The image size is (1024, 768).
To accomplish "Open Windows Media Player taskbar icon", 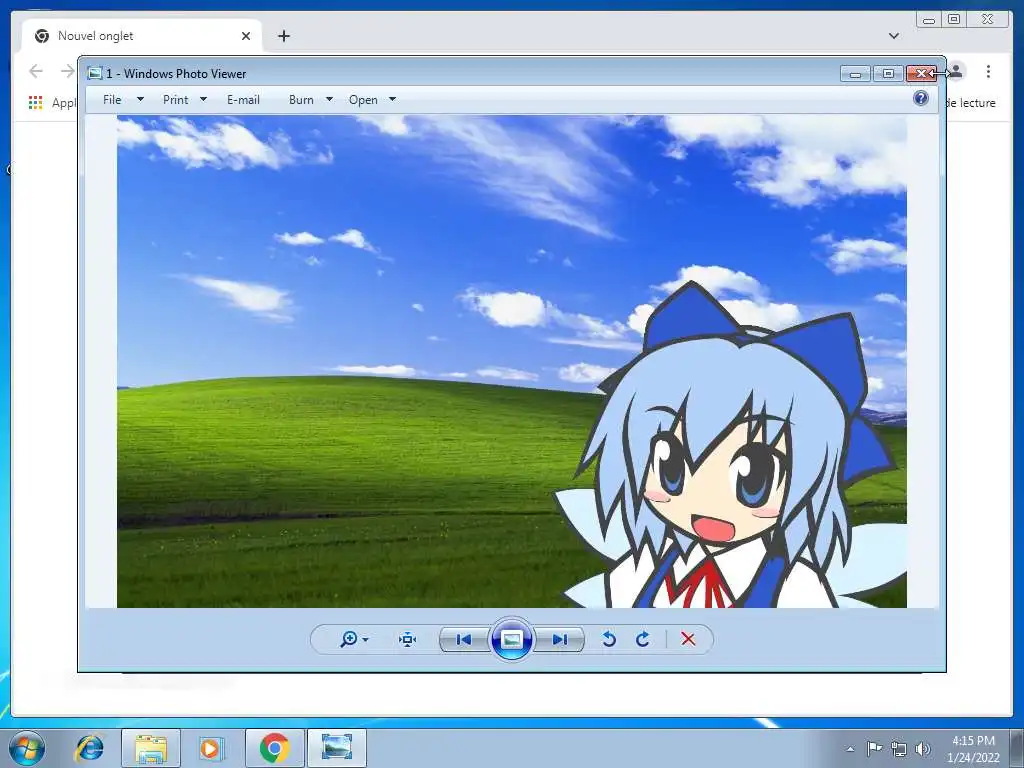I will tap(210, 748).
